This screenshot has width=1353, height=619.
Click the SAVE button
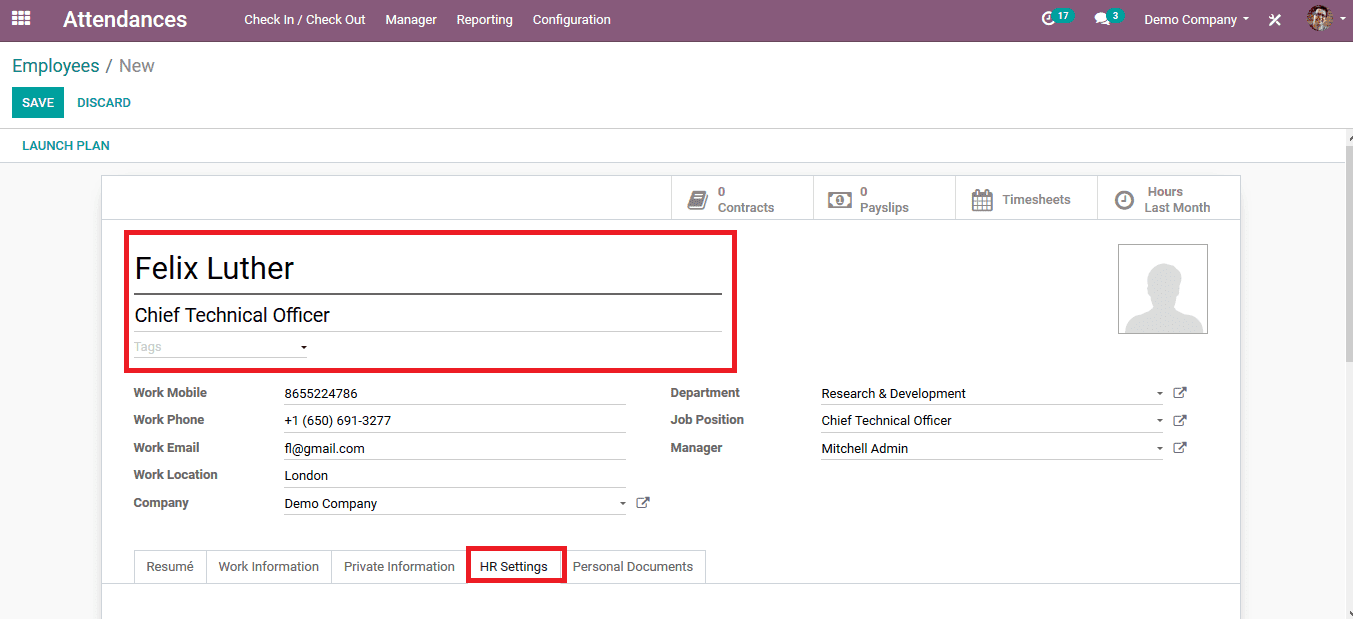pos(38,103)
